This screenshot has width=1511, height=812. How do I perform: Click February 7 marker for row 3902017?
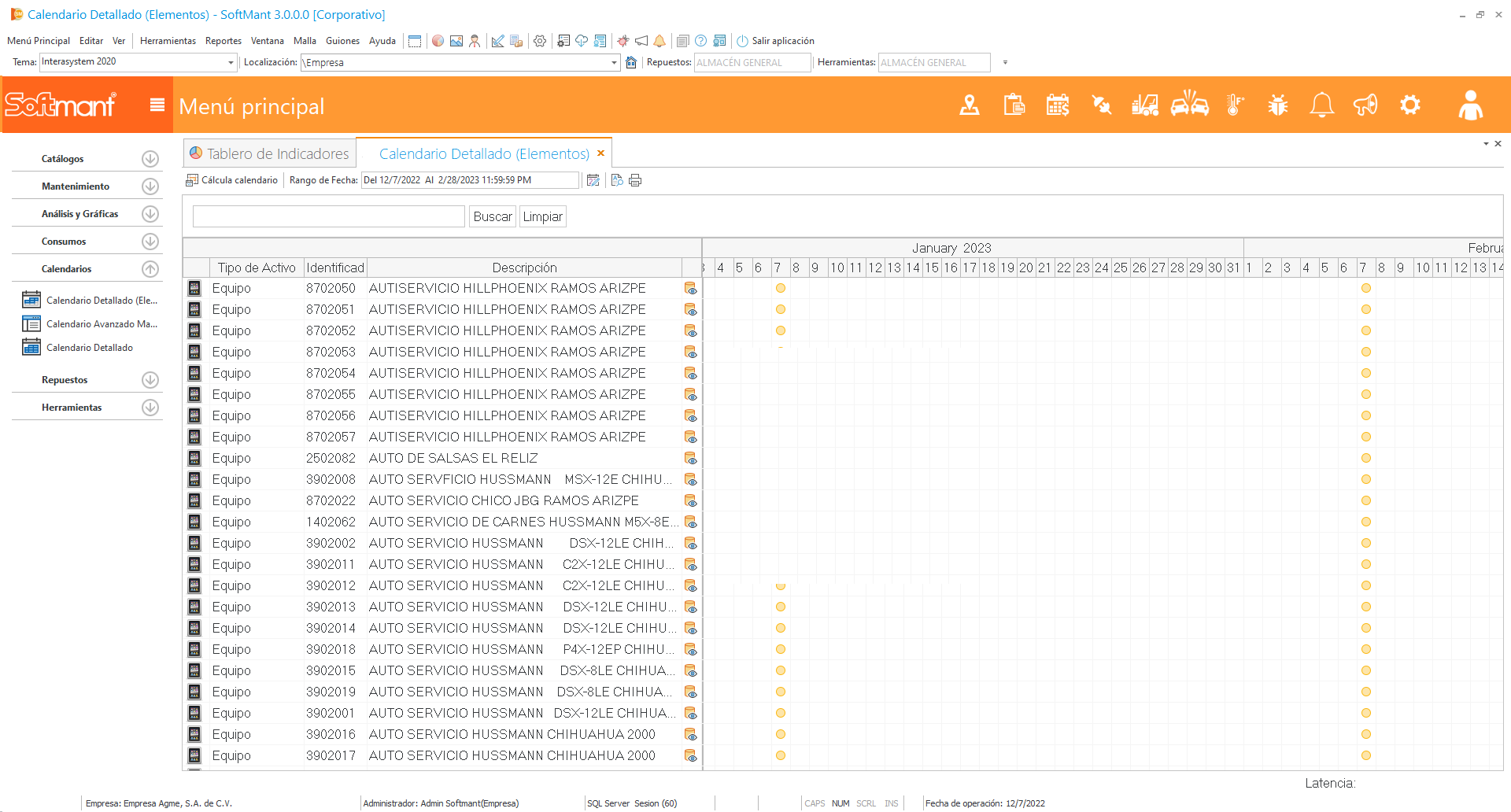(1366, 755)
